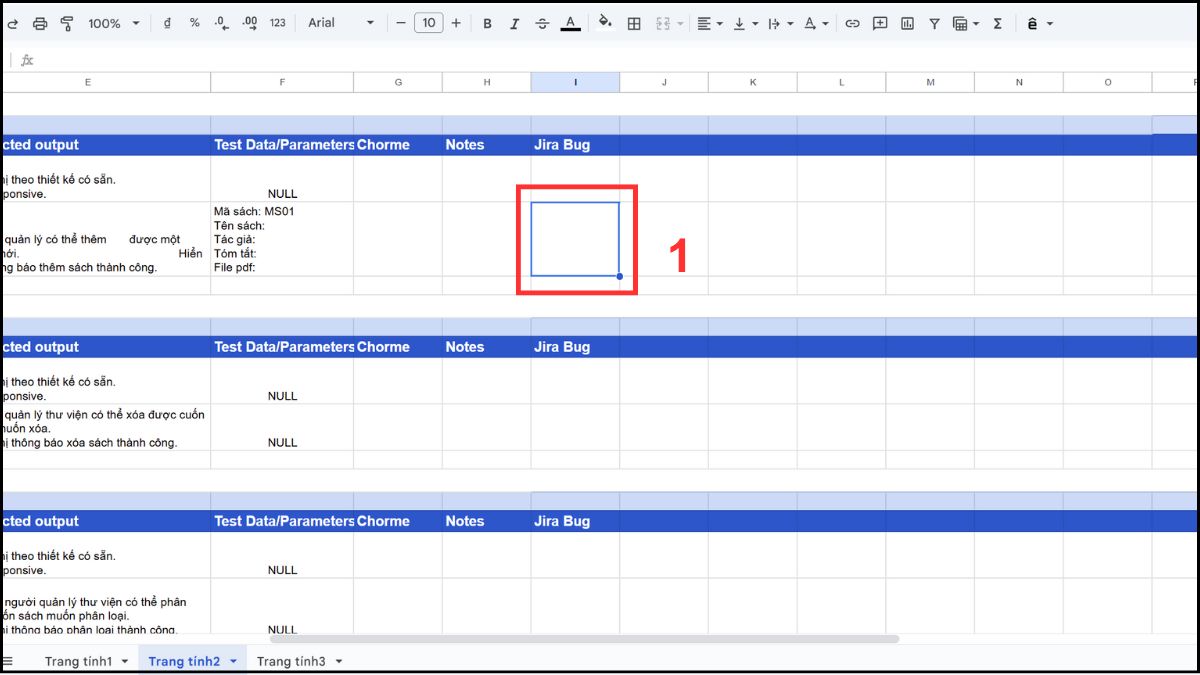Insert a comment using the comment icon

(x=879, y=22)
